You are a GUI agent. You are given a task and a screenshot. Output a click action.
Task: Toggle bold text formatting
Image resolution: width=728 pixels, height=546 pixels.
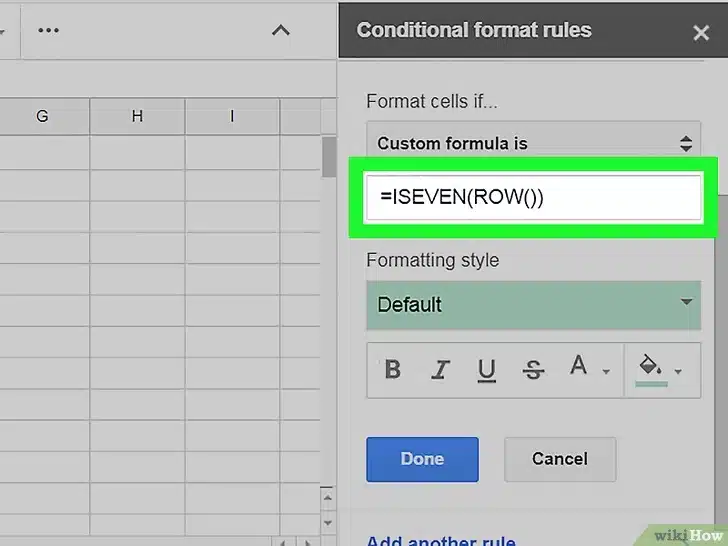click(x=393, y=370)
